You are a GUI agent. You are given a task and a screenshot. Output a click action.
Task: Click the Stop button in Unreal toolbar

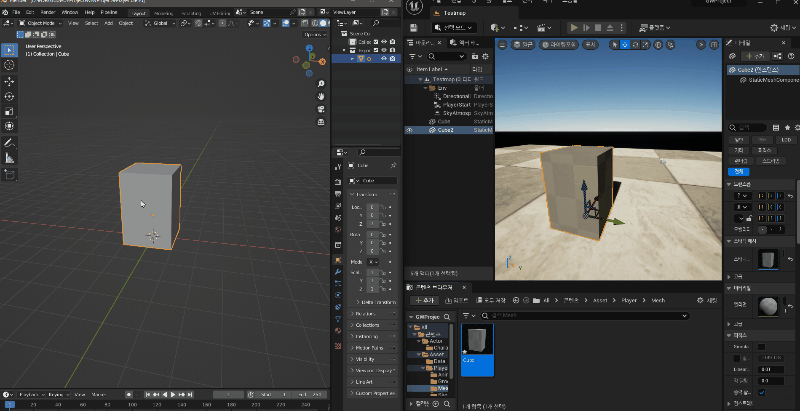pos(598,28)
